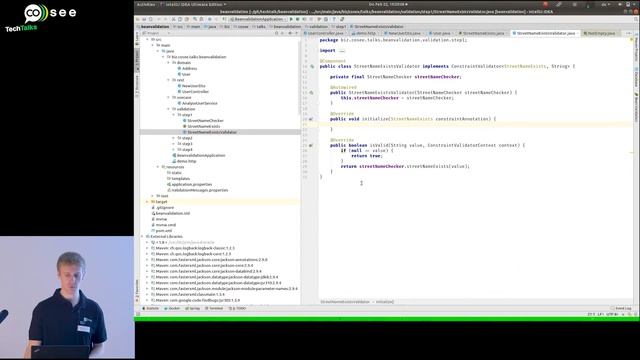Expand the External Libraries node
This screenshot has height=360, width=640.
tap(142, 236)
